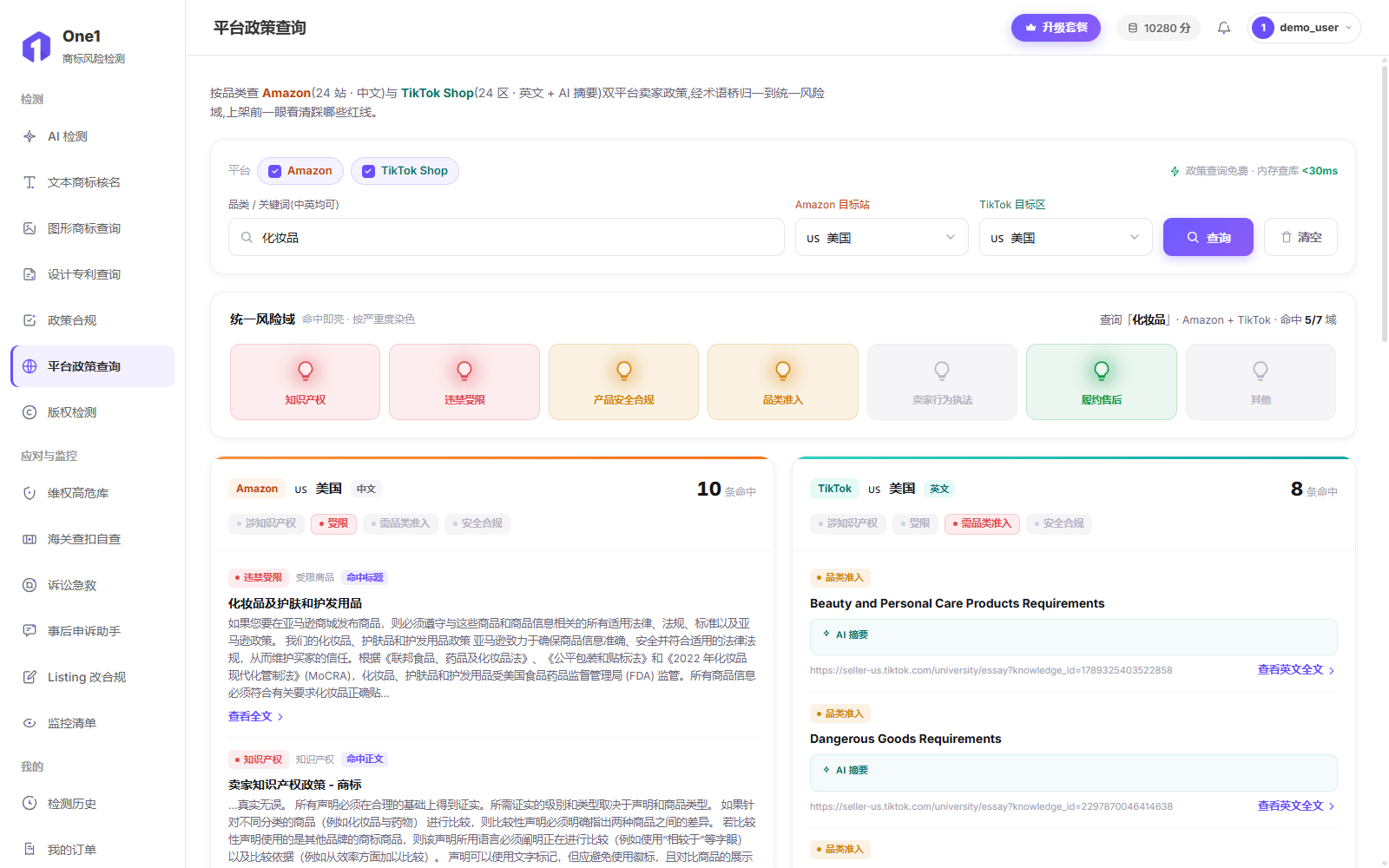Click the 海关查扣自查 icon
The width and height of the screenshot is (1389, 868).
[30, 539]
